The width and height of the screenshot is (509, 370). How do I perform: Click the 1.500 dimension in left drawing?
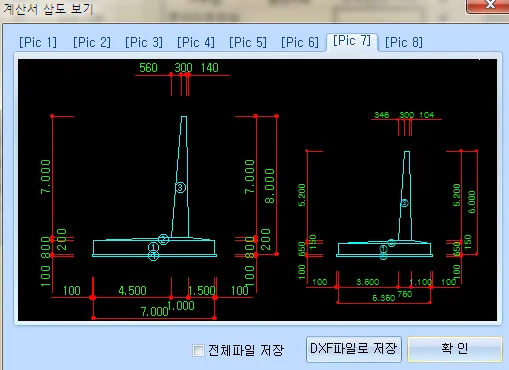(x=202, y=291)
